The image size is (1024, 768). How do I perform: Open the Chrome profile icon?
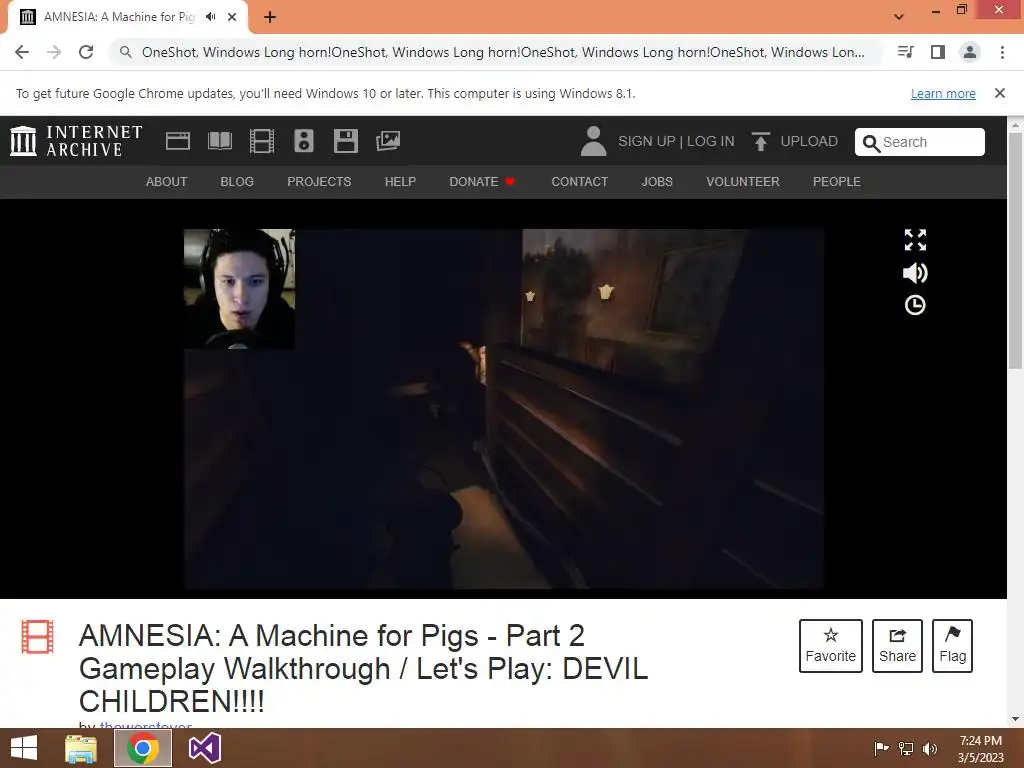click(970, 52)
